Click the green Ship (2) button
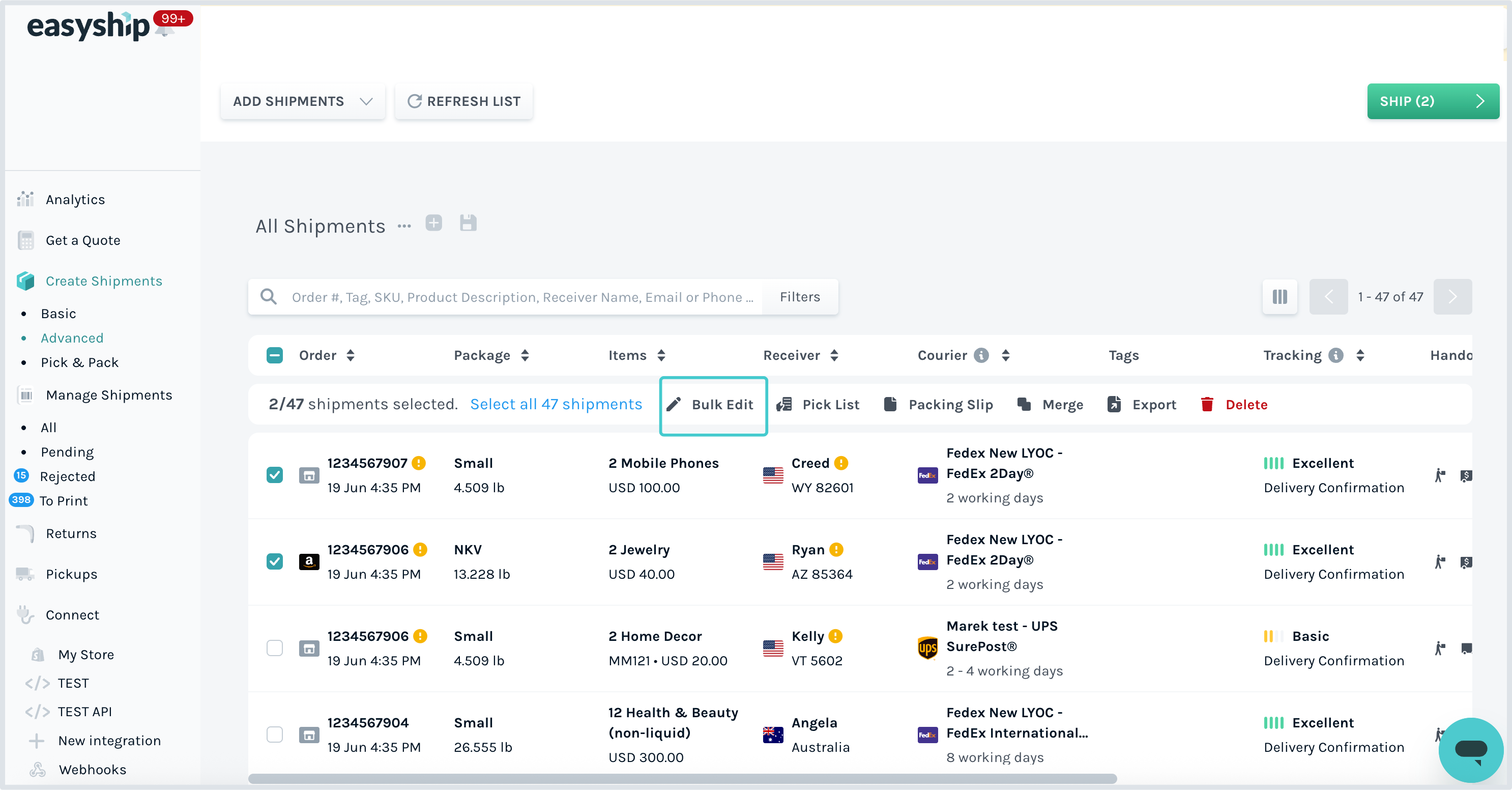The width and height of the screenshot is (1512, 790). [x=1433, y=102]
